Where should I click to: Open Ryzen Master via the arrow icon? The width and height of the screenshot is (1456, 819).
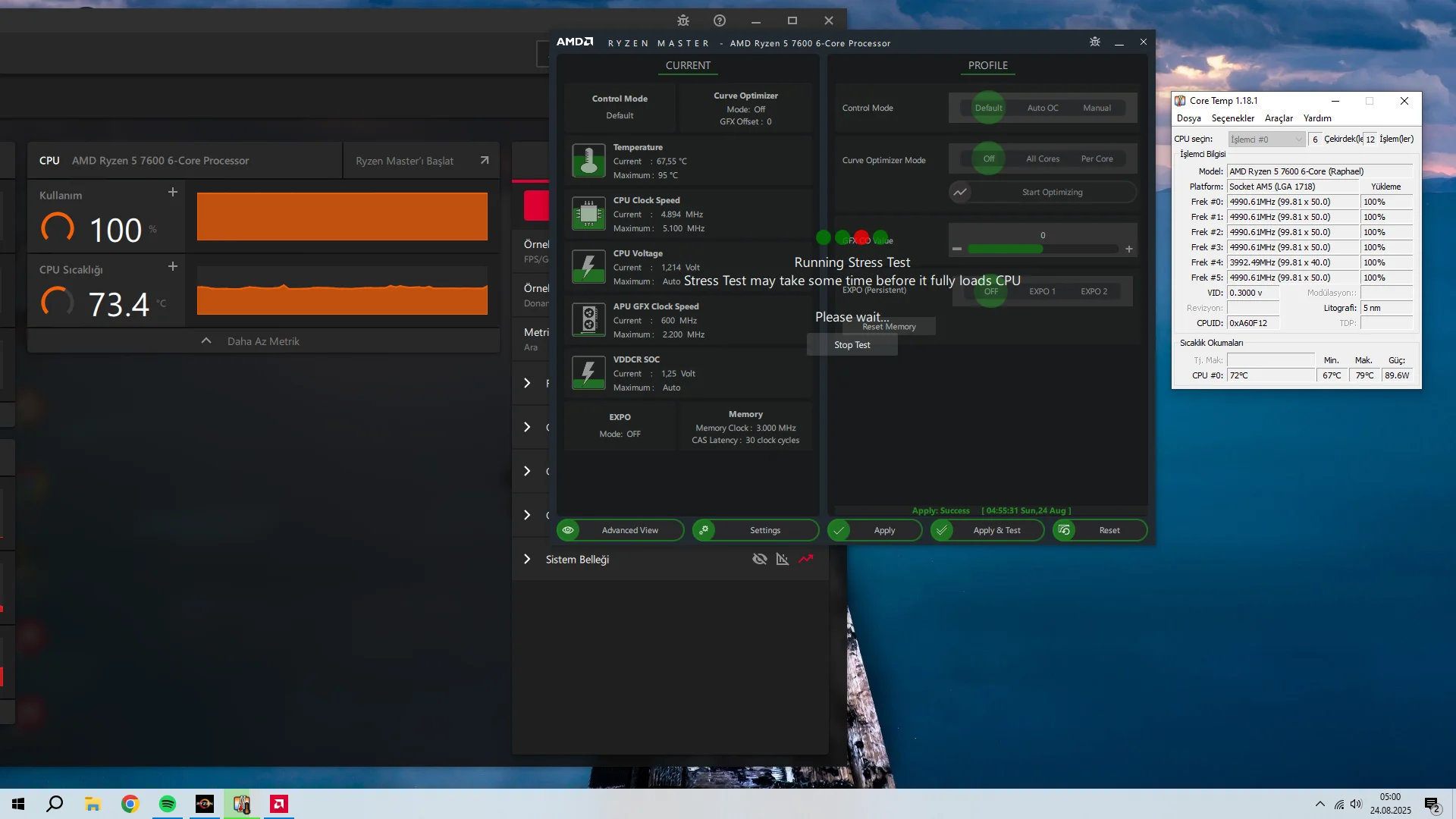coord(485,161)
